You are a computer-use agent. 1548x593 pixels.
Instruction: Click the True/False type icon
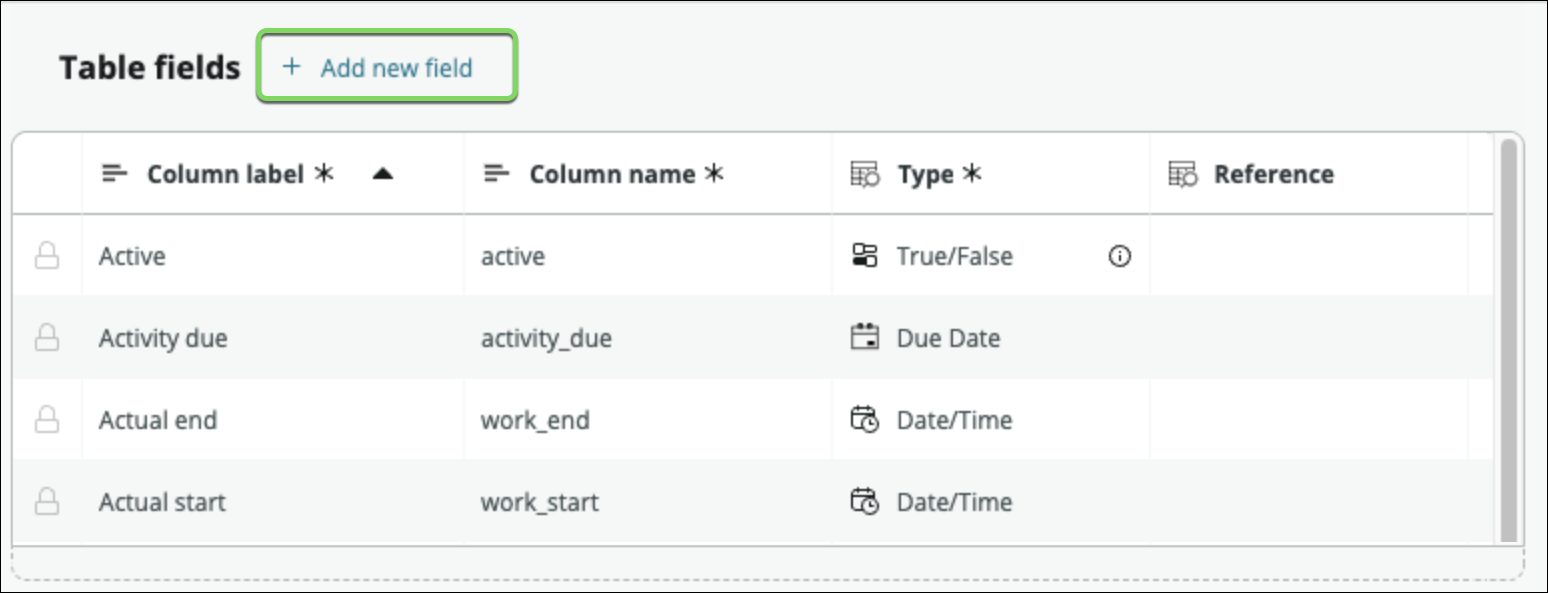click(x=863, y=257)
